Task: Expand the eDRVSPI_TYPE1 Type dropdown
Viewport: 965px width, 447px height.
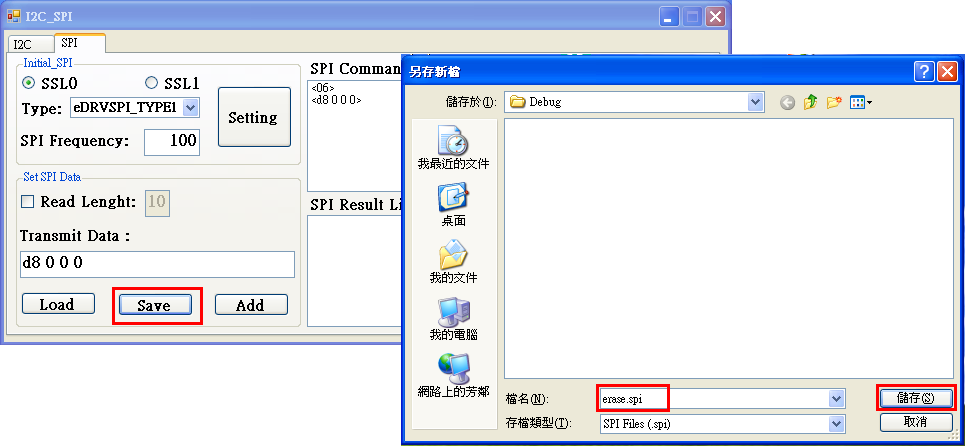Action: (x=191, y=108)
